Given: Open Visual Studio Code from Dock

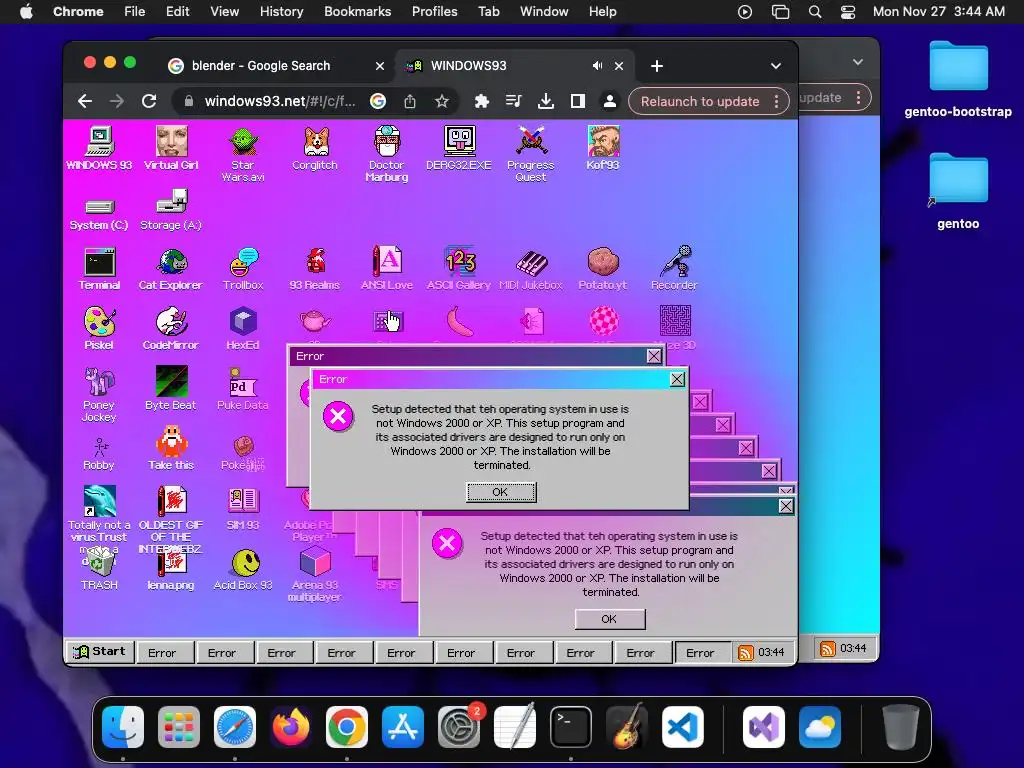Looking at the screenshot, I should tap(683, 726).
